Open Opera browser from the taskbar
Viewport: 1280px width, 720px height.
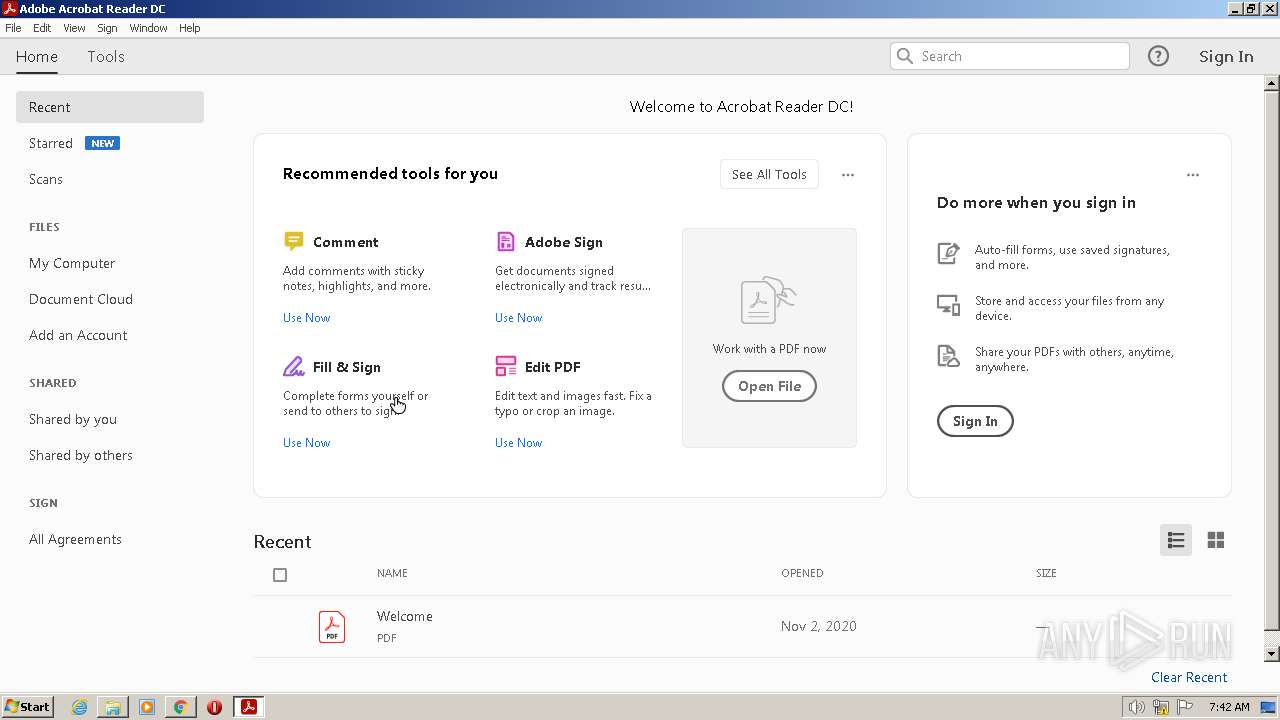pos(214,707)
